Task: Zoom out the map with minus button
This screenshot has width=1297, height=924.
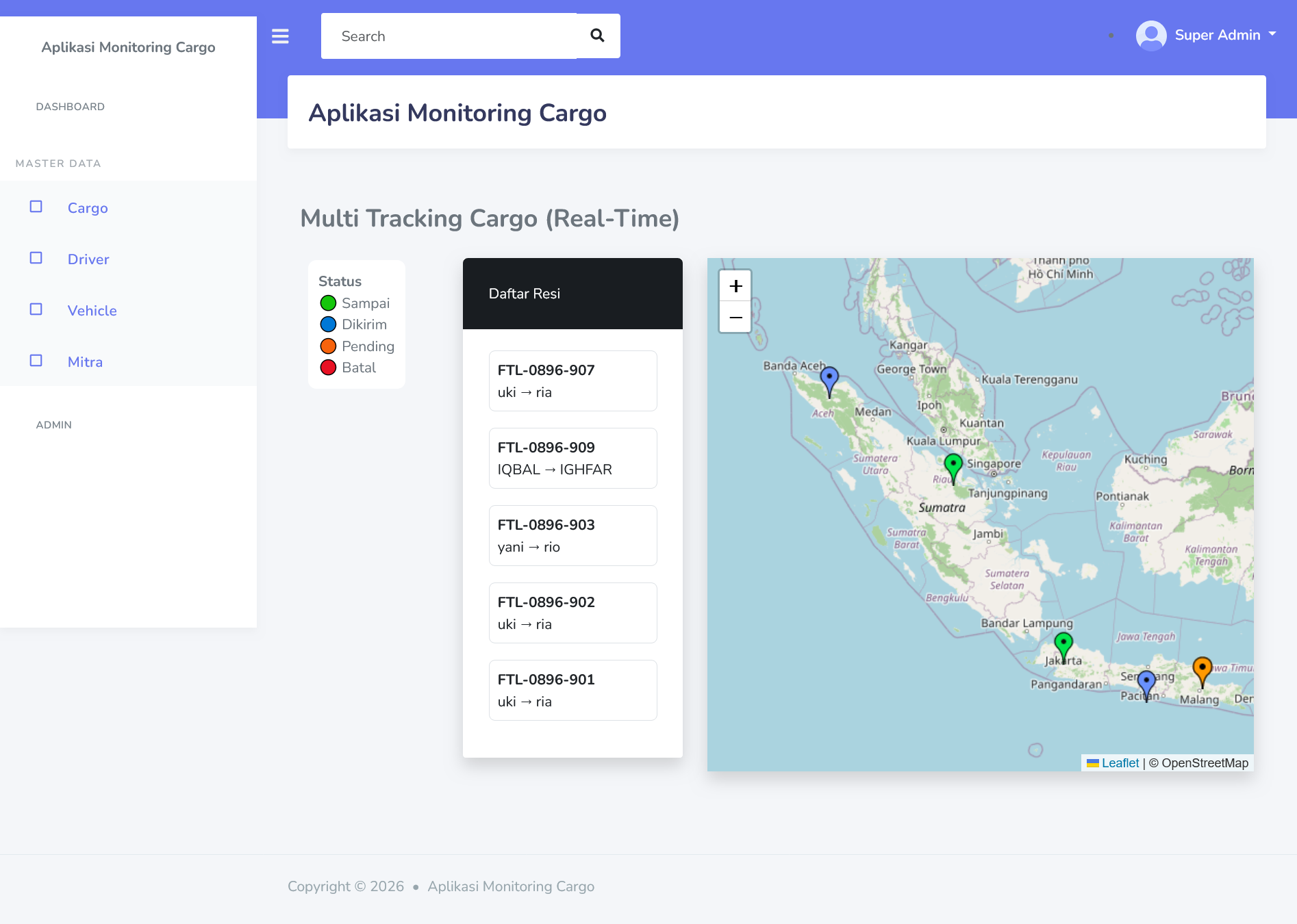Action: [x=735, y=317]
